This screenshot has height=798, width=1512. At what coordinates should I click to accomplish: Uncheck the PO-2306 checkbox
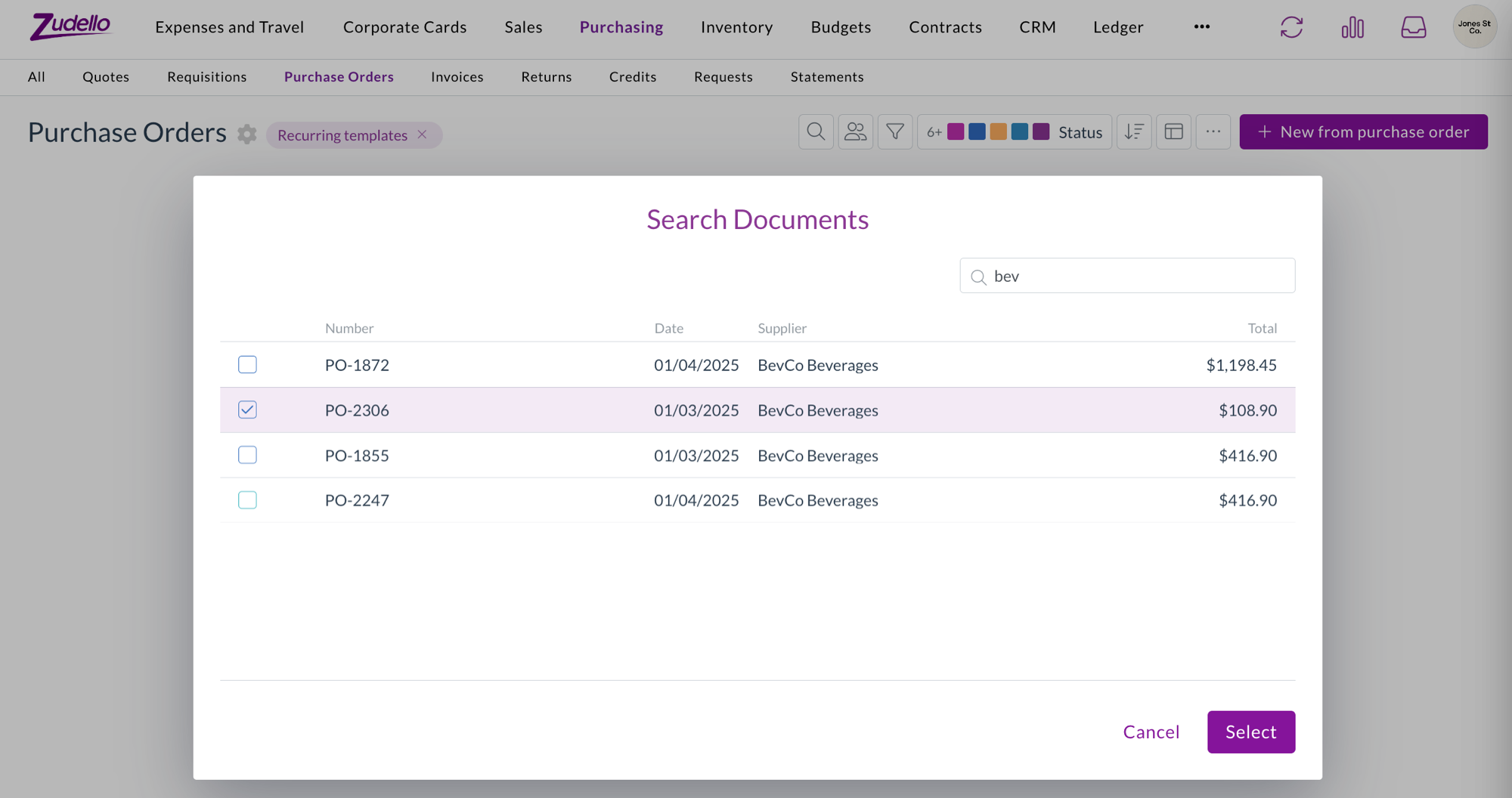[247, 410]
